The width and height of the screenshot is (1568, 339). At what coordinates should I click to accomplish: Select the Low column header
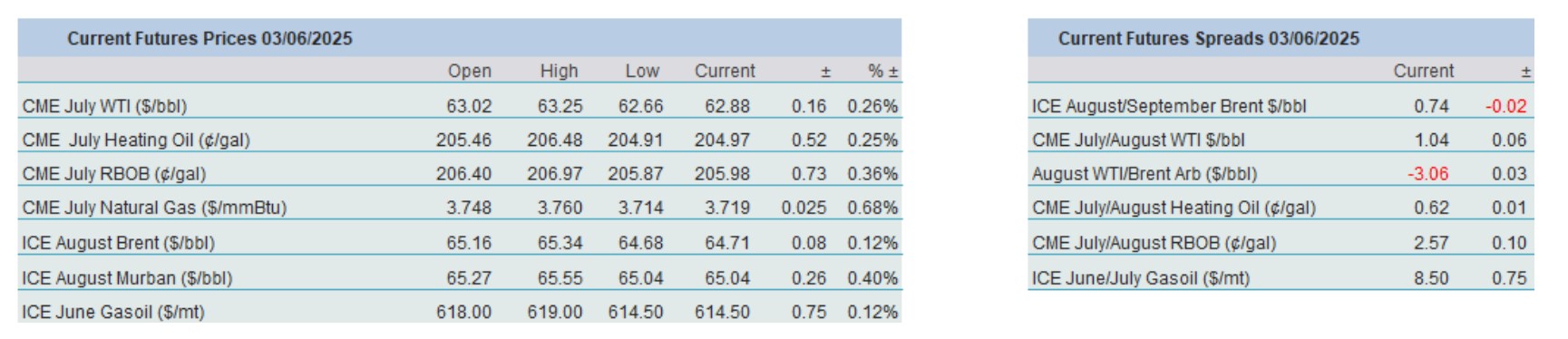(x=642, y=71)
